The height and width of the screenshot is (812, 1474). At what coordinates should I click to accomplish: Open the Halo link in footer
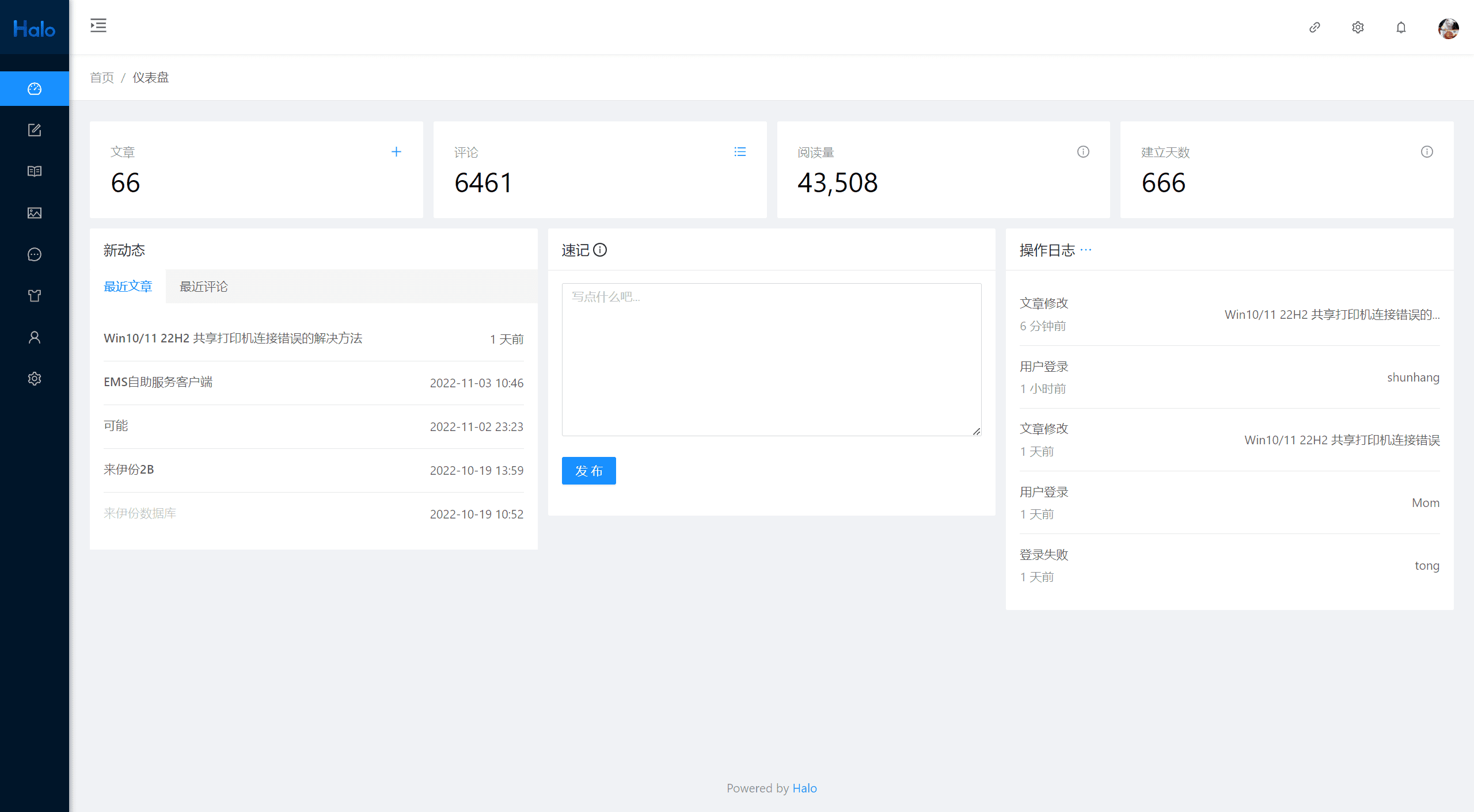coord(804,788)
